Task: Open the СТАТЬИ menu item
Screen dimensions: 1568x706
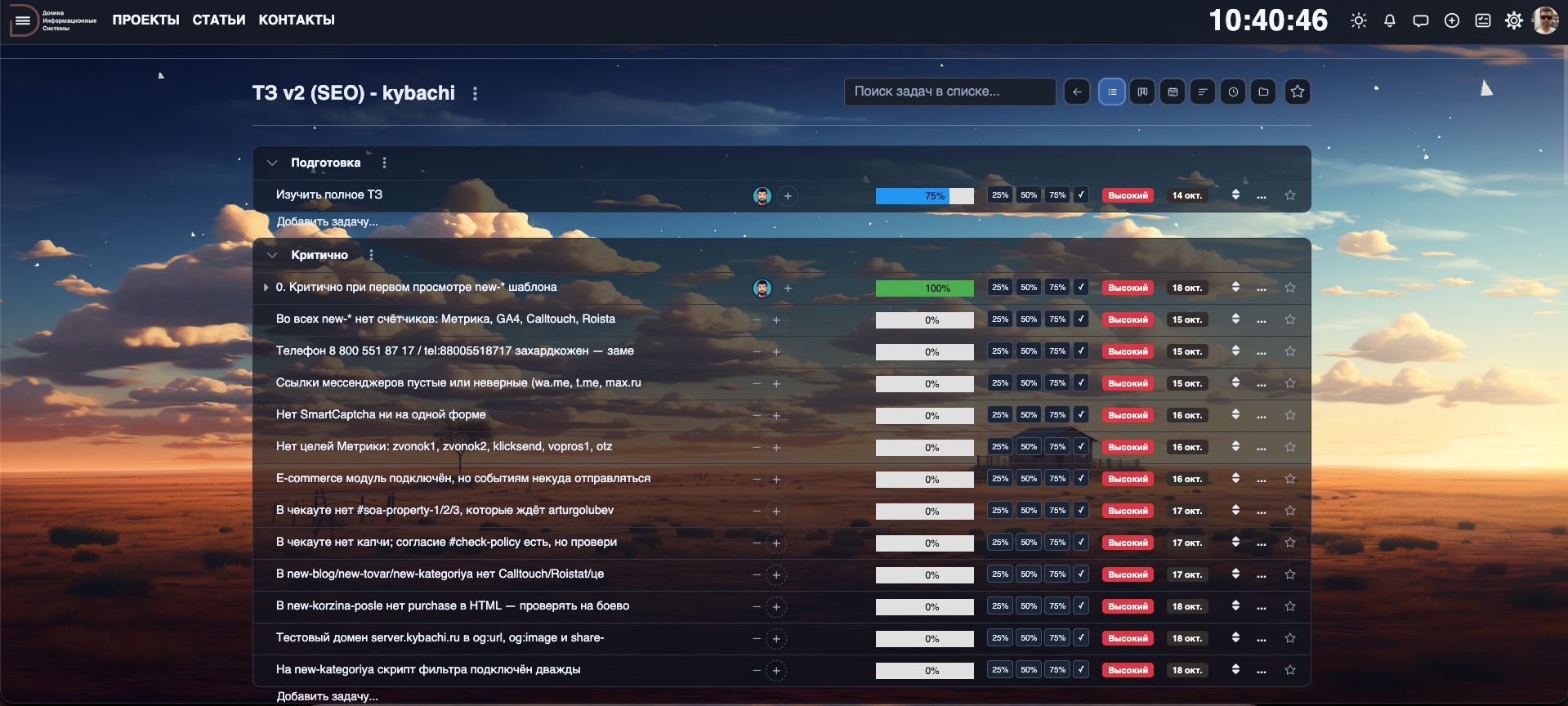Action: tap(219, 20)
